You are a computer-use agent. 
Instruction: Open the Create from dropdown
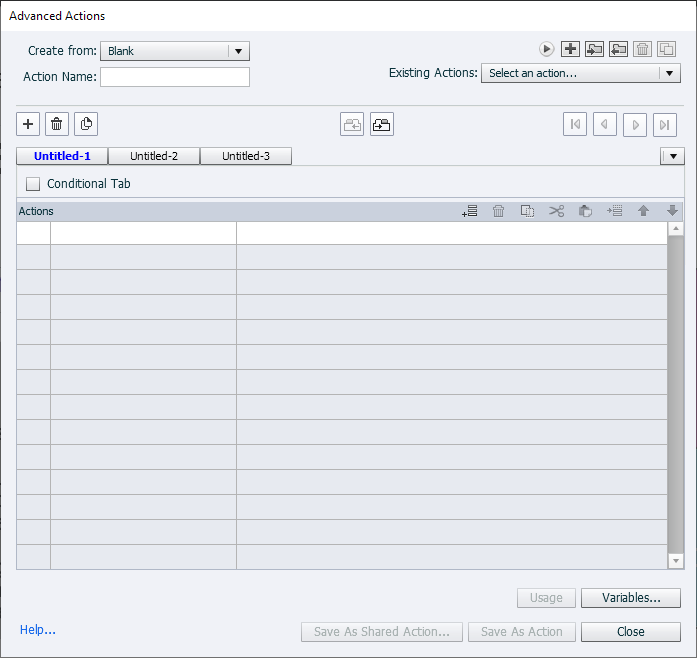175,51
